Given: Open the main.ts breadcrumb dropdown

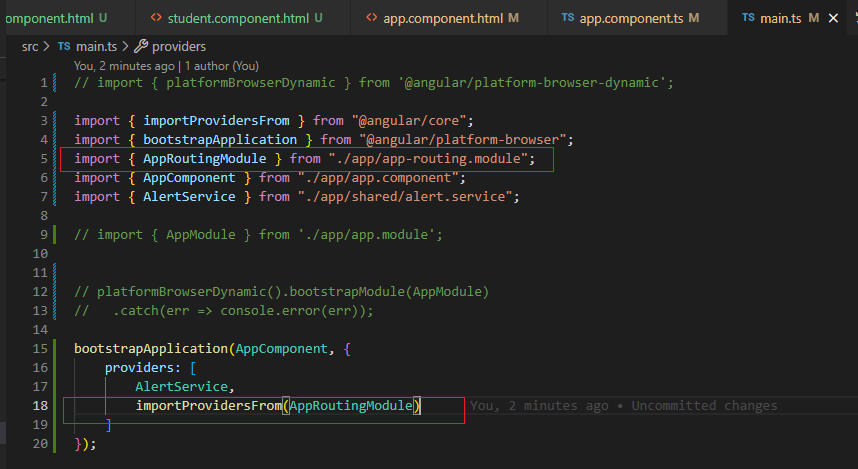Looking at the screenshot, I should (x=95, y=46).
